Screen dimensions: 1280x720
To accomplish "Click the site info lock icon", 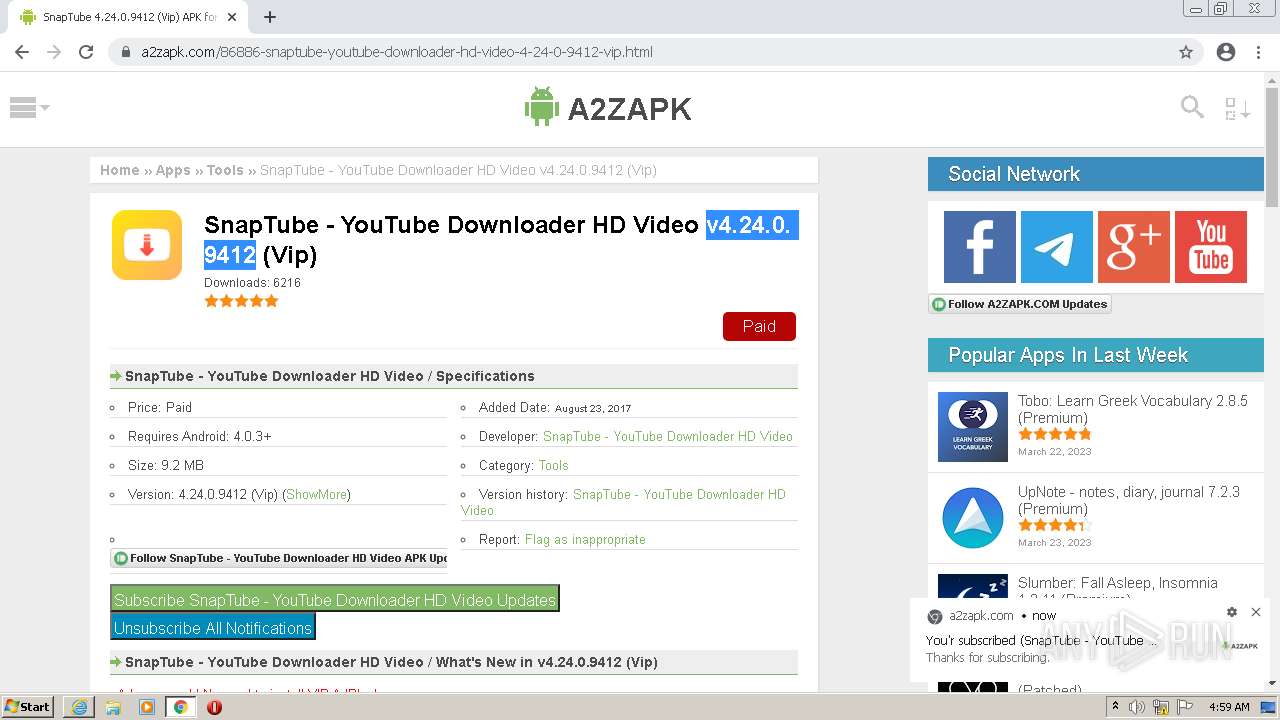I will pos(126,52).
